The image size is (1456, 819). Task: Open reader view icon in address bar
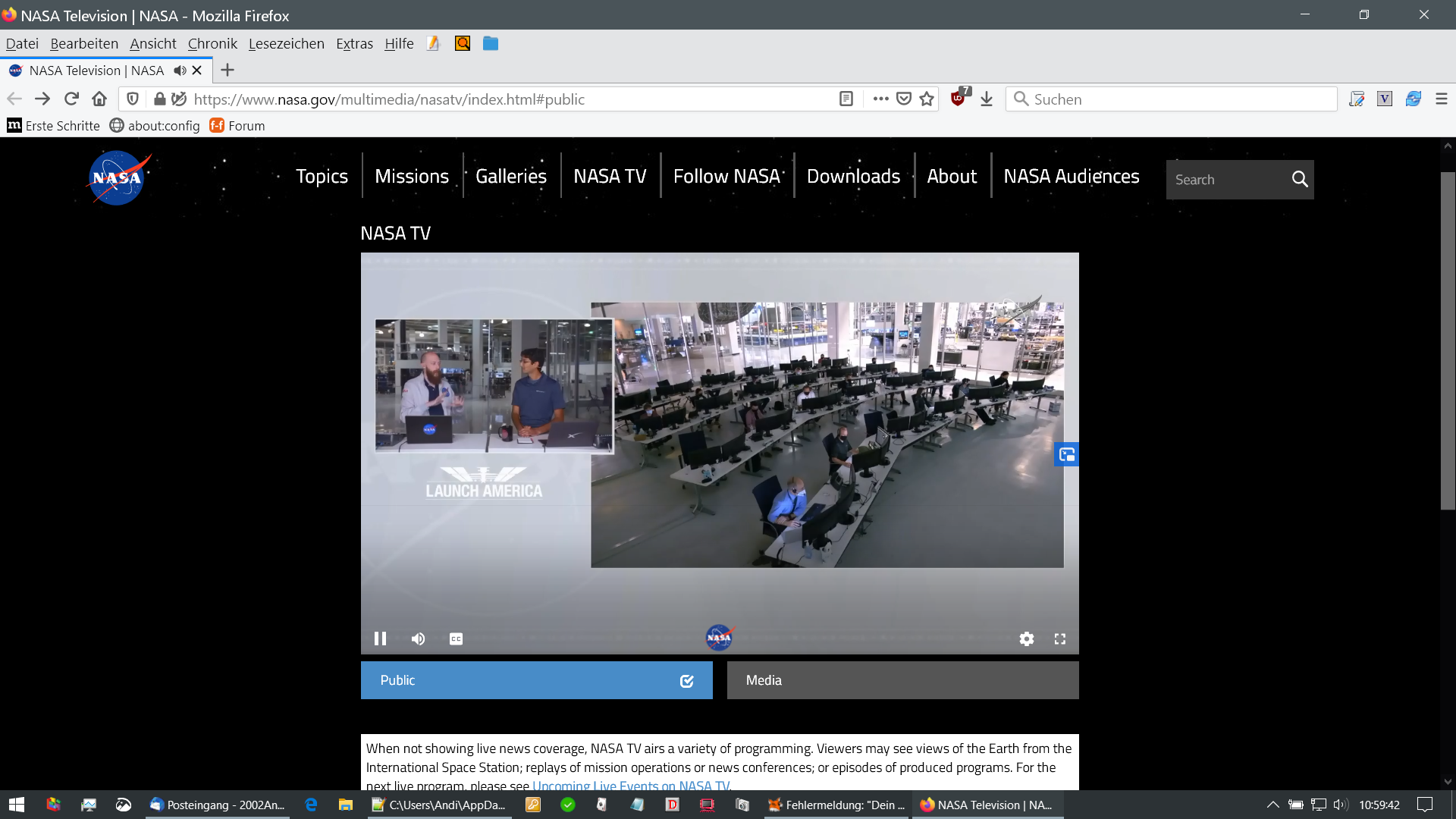[x=846, y=99]
